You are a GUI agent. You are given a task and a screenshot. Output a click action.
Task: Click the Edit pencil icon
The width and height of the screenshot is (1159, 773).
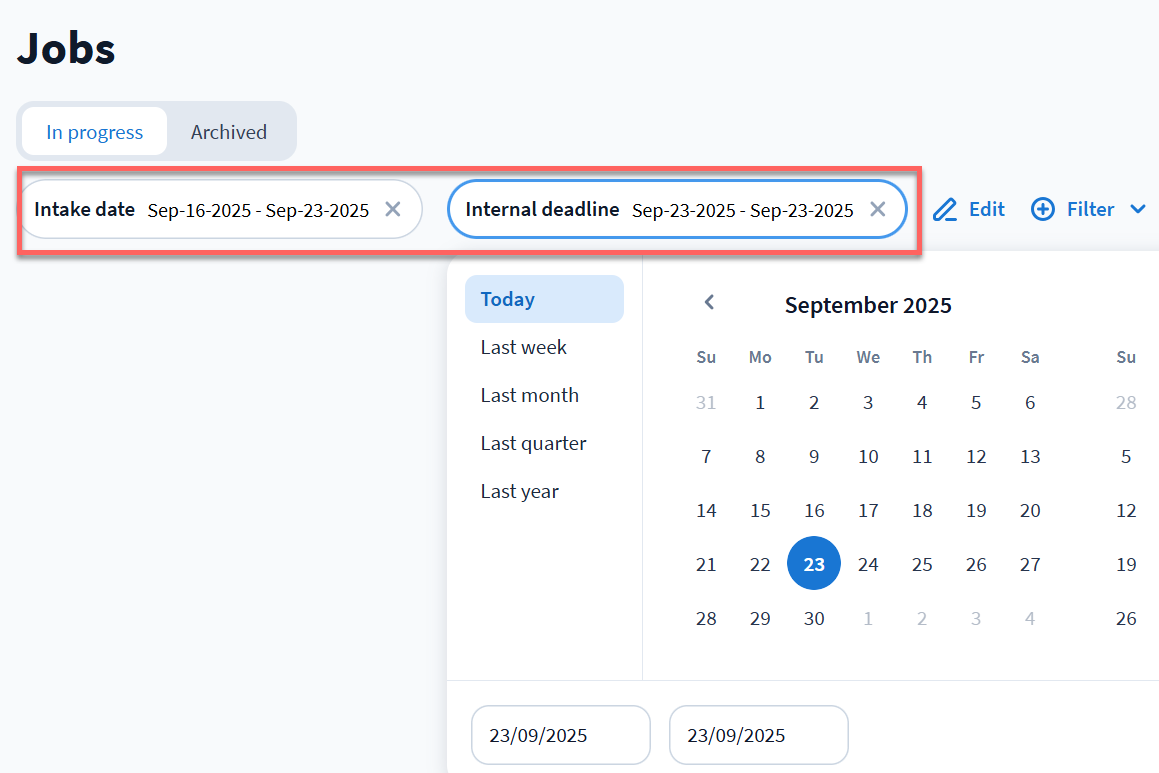[x=945, y=209]
